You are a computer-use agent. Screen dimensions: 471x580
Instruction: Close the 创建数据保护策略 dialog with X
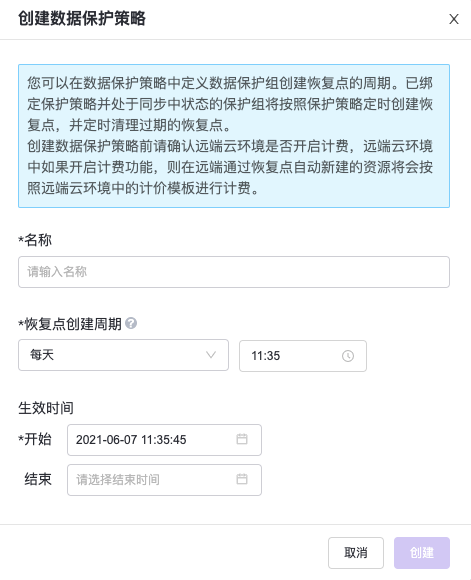pos(454,19)
